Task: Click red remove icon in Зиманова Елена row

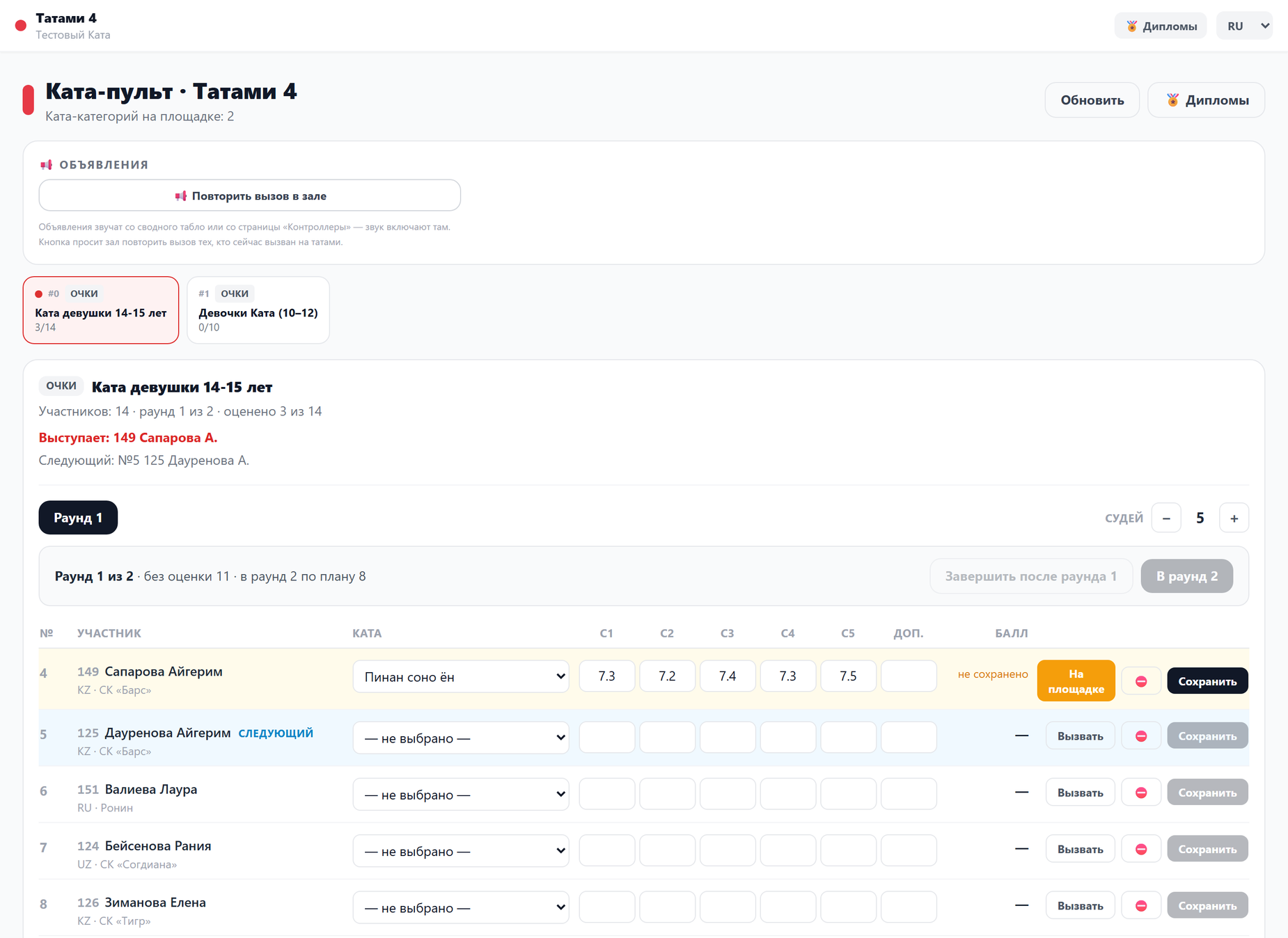Action: point(1141,906)
